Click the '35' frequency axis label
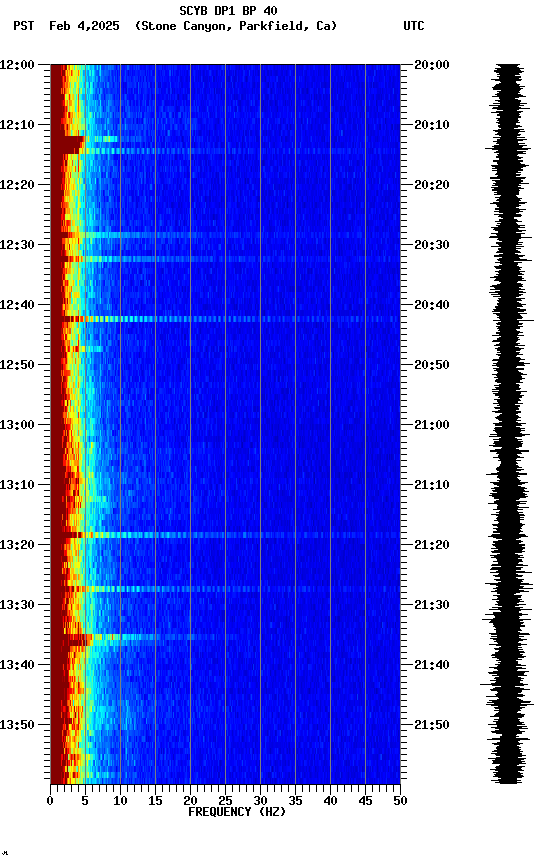Image resolution: width=552 pixels, height=864 pixels. pos(295,801)
